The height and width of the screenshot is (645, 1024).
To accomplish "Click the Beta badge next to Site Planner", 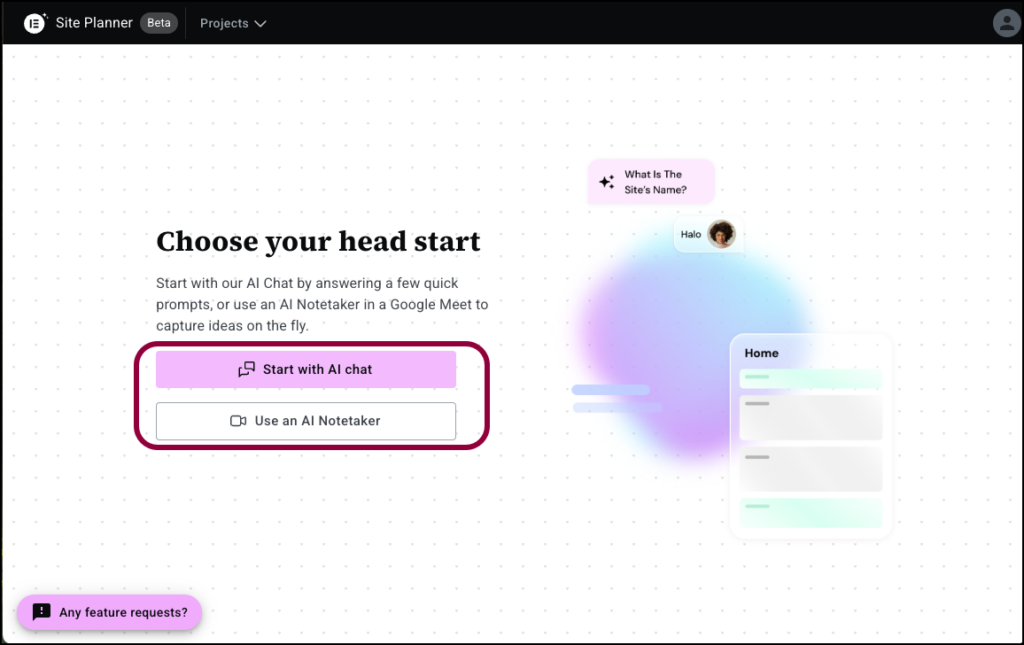I will click(x=158, y=22).
